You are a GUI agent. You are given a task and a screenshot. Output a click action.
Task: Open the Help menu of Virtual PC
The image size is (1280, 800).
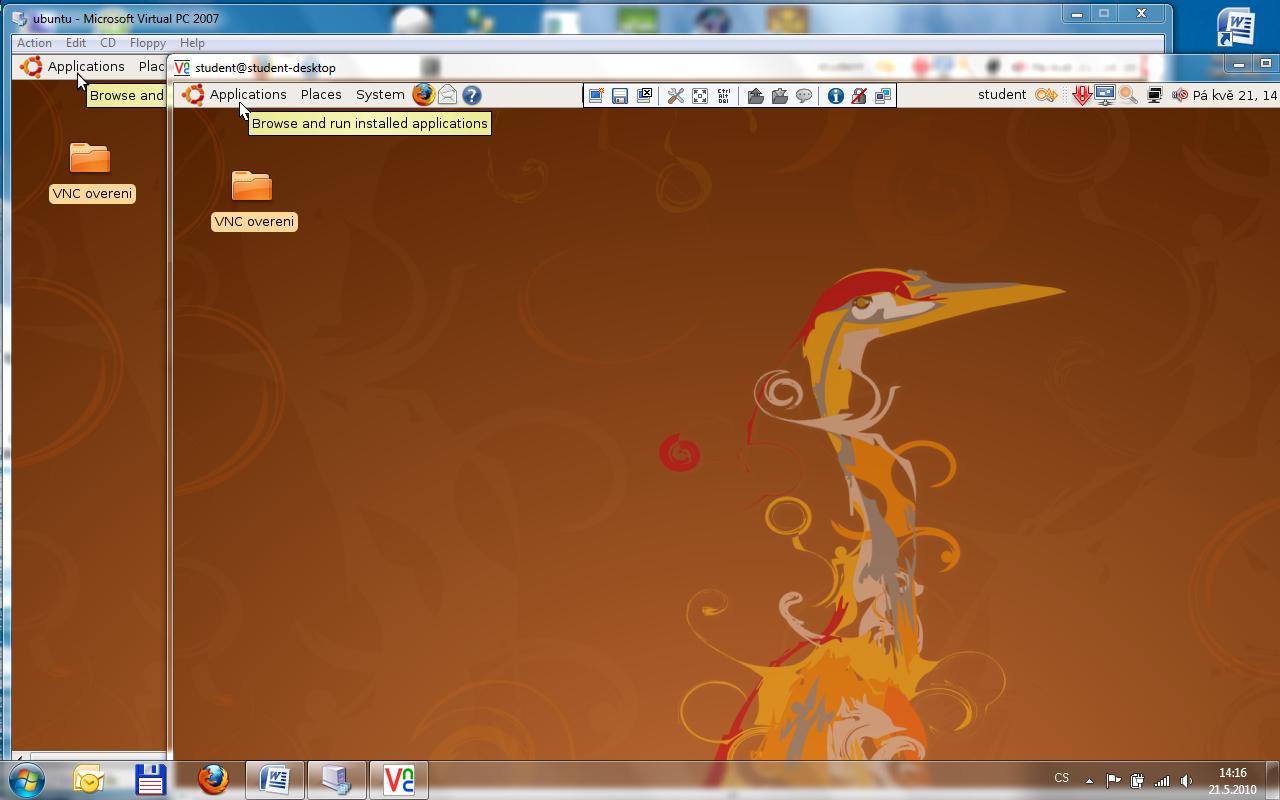(192, 43)
